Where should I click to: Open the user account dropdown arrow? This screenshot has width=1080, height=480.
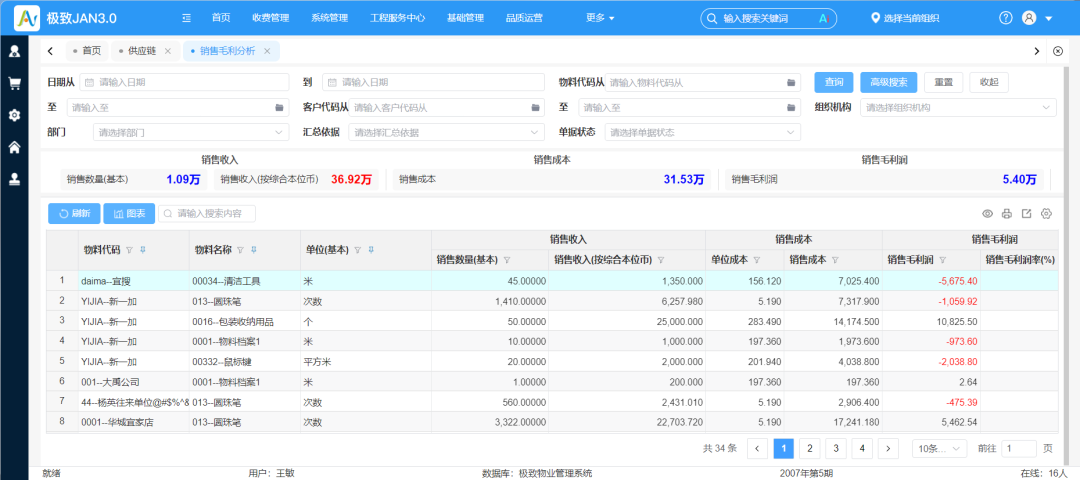pyautogui.click(x=1049, y=19)
